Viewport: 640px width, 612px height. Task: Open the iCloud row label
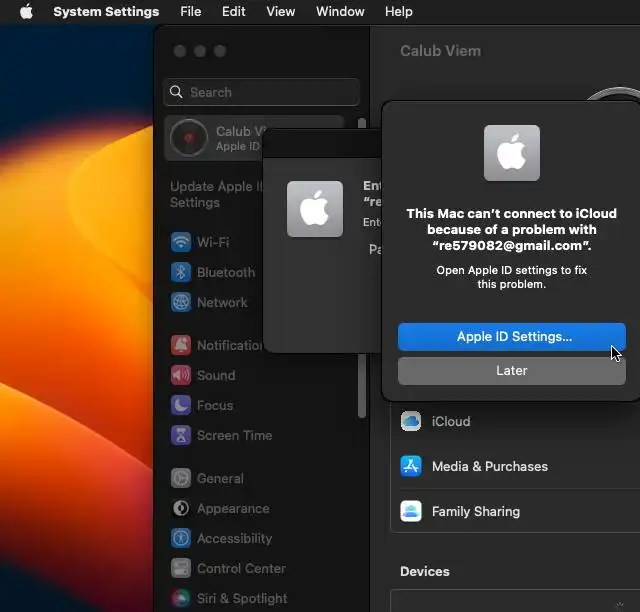pos(451,421)
